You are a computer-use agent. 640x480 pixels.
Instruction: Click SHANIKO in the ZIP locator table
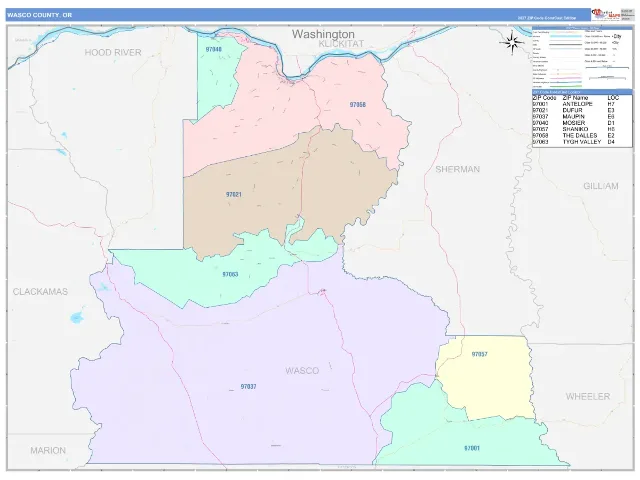tap(575, 129)
